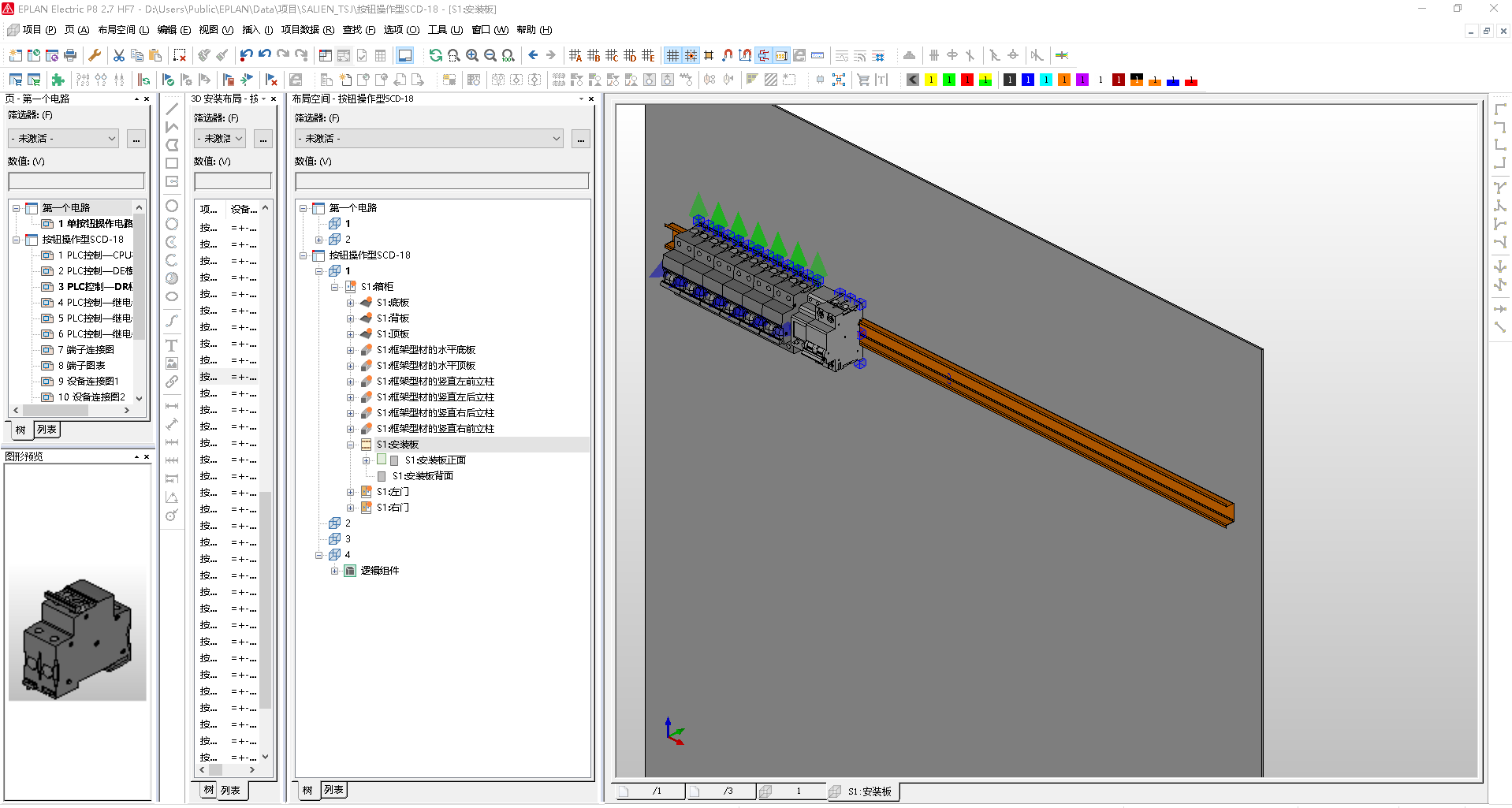This screenshot has height=808, width=1512.
Task: Click the blue back arrow icon
Action: point(533,55)
